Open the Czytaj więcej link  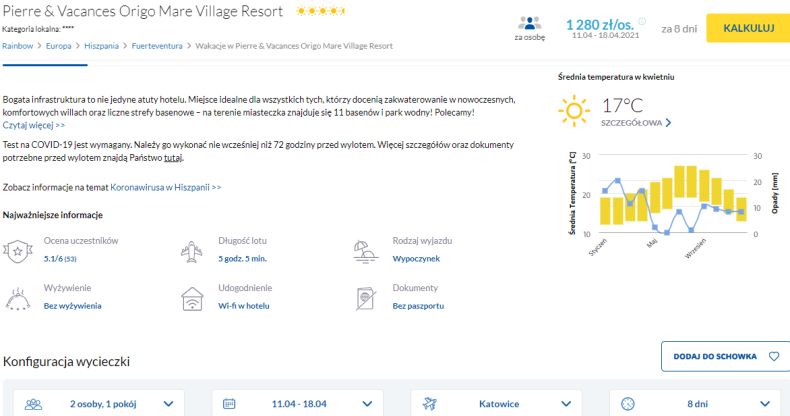click(34, 125)
